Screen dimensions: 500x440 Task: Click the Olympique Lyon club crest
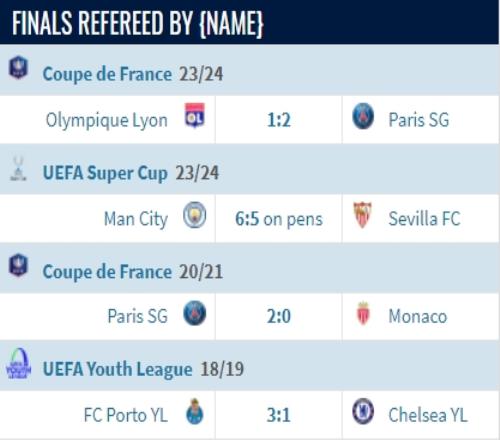pos(195,116)
